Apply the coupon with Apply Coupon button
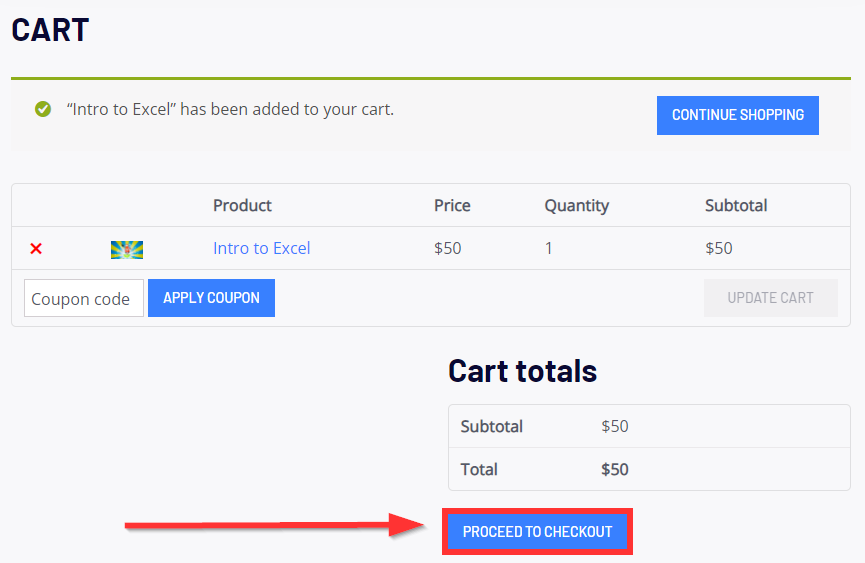This screenshot has width=865, height=563. (x=211, y=298)
